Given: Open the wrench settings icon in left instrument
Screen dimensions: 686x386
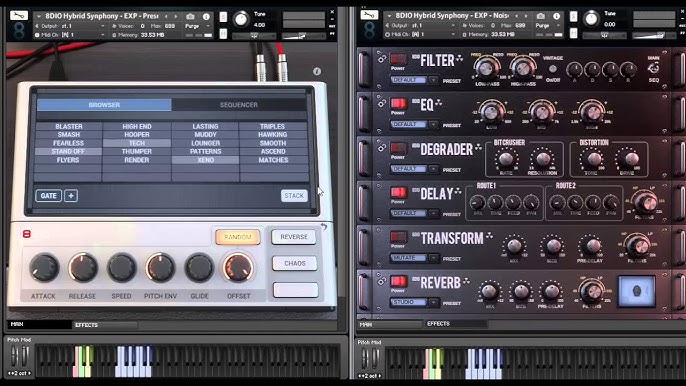Looking at the screenshot, I should 19,16.
